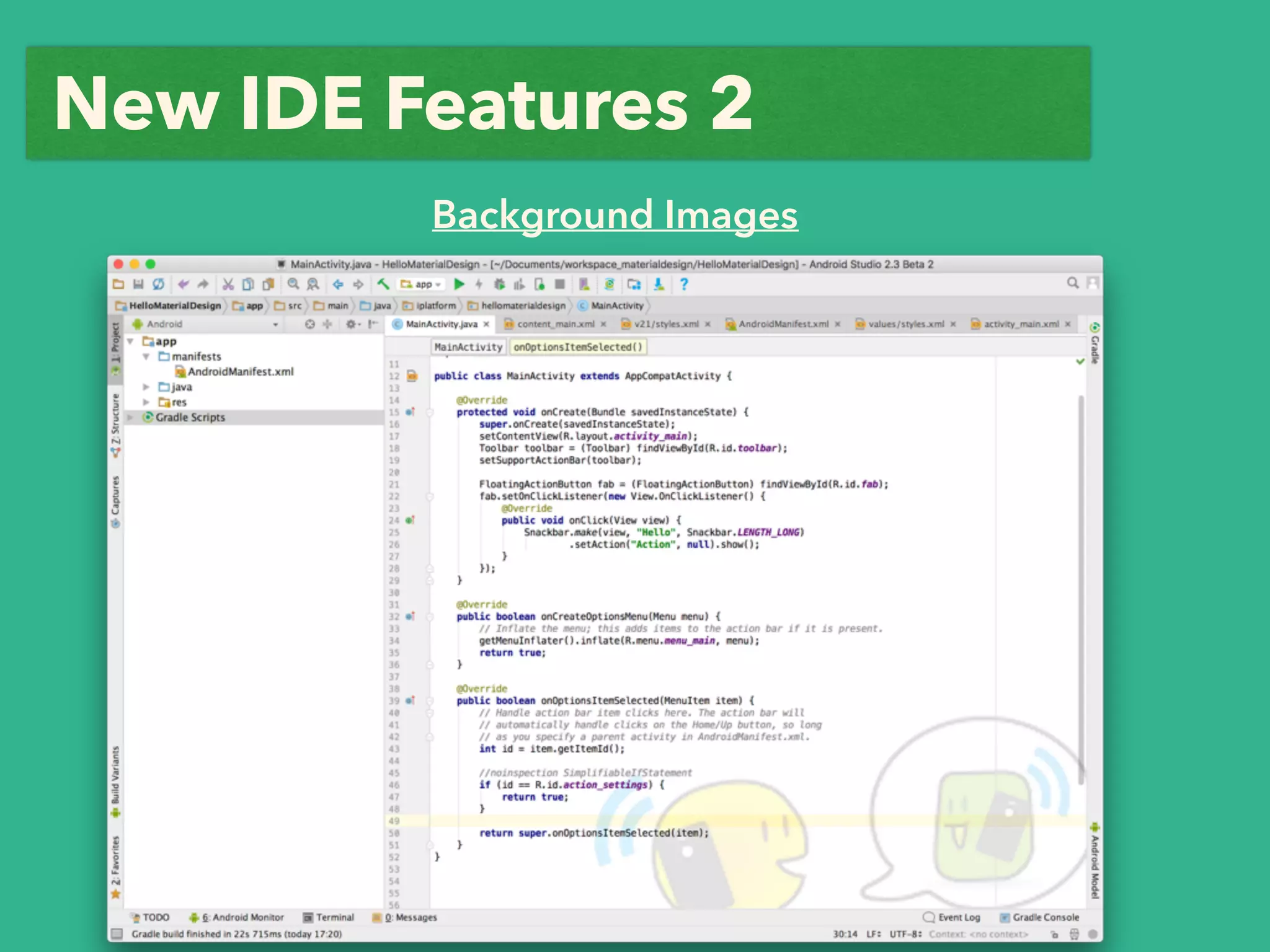Click the Copy icon in toolbar
The height and width of the screenshot is (952, 1270).
(x=247, y=284)
